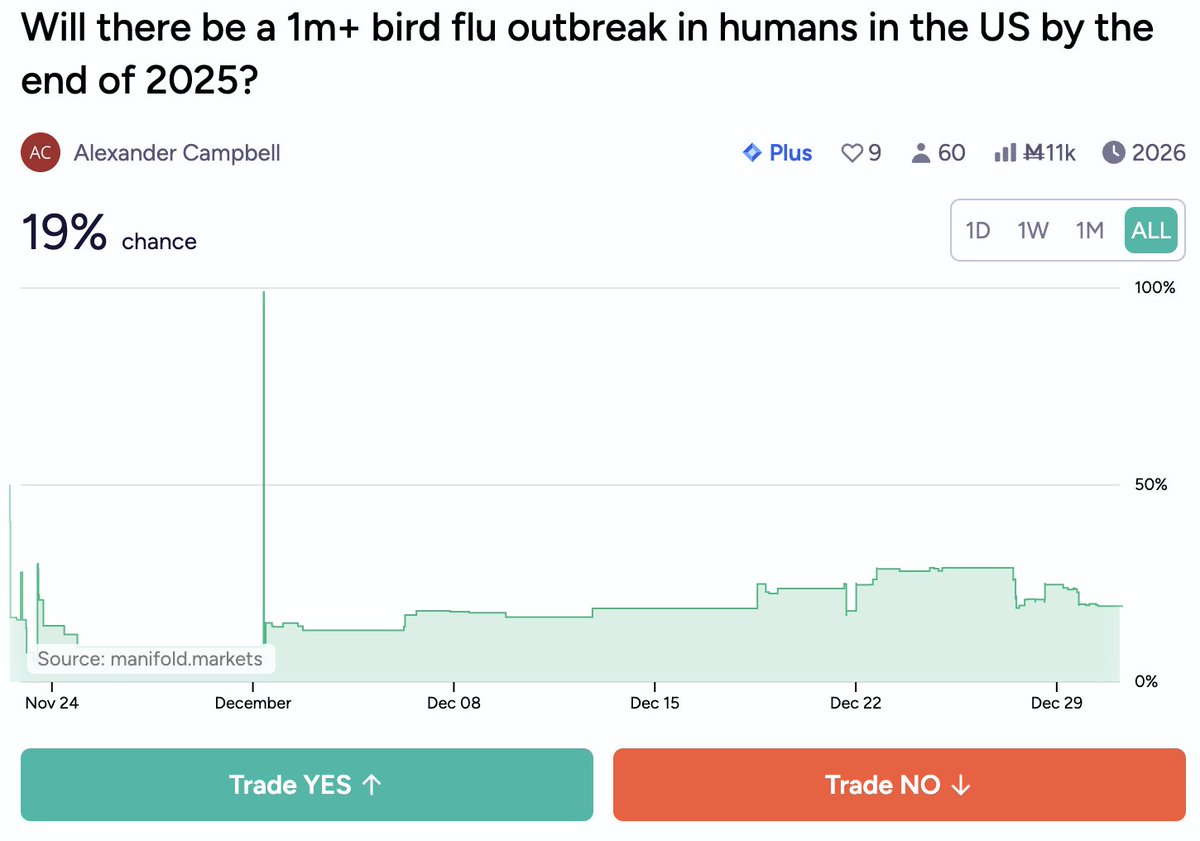
Task: Click the traders person icon
Action: pyautogui.click(x=922, y=153)
